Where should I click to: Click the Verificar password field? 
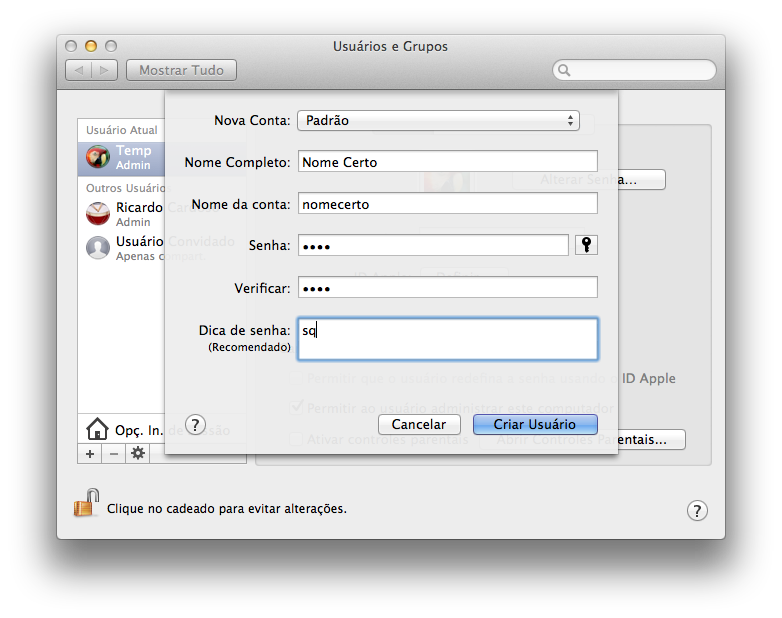tap(447, 288)
